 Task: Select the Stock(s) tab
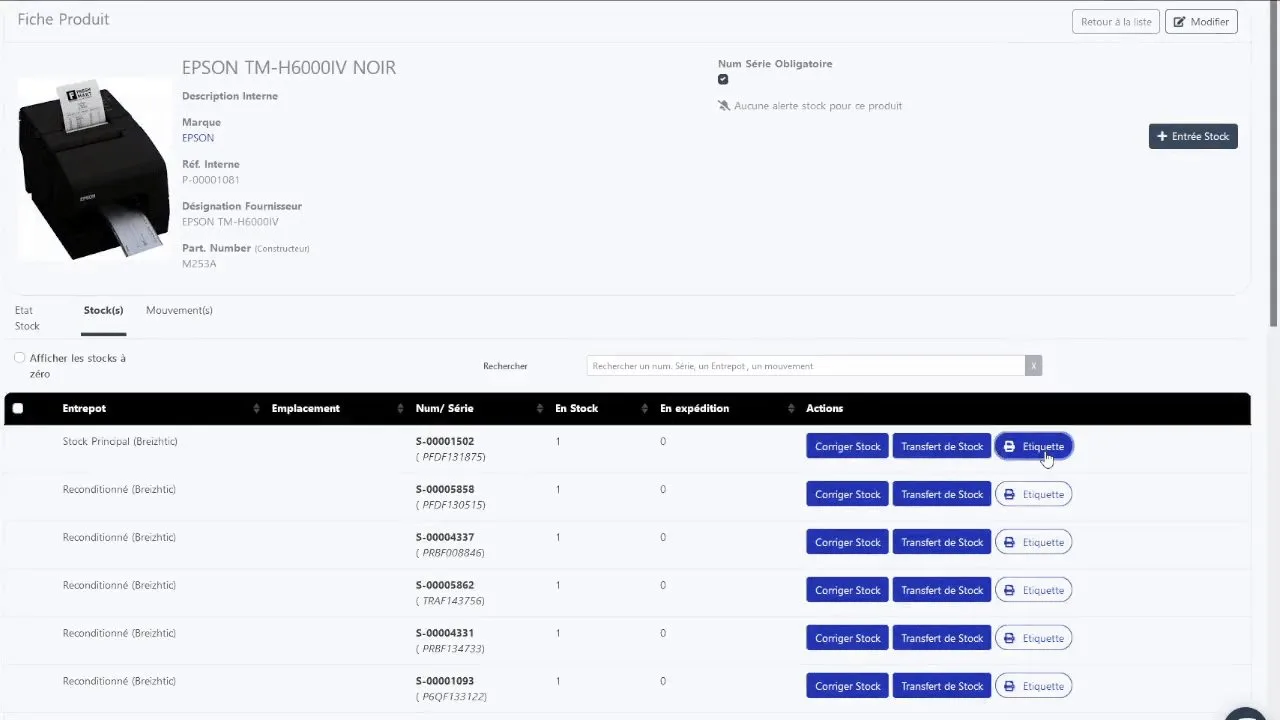pyautogui.click(x=104, y=310)
